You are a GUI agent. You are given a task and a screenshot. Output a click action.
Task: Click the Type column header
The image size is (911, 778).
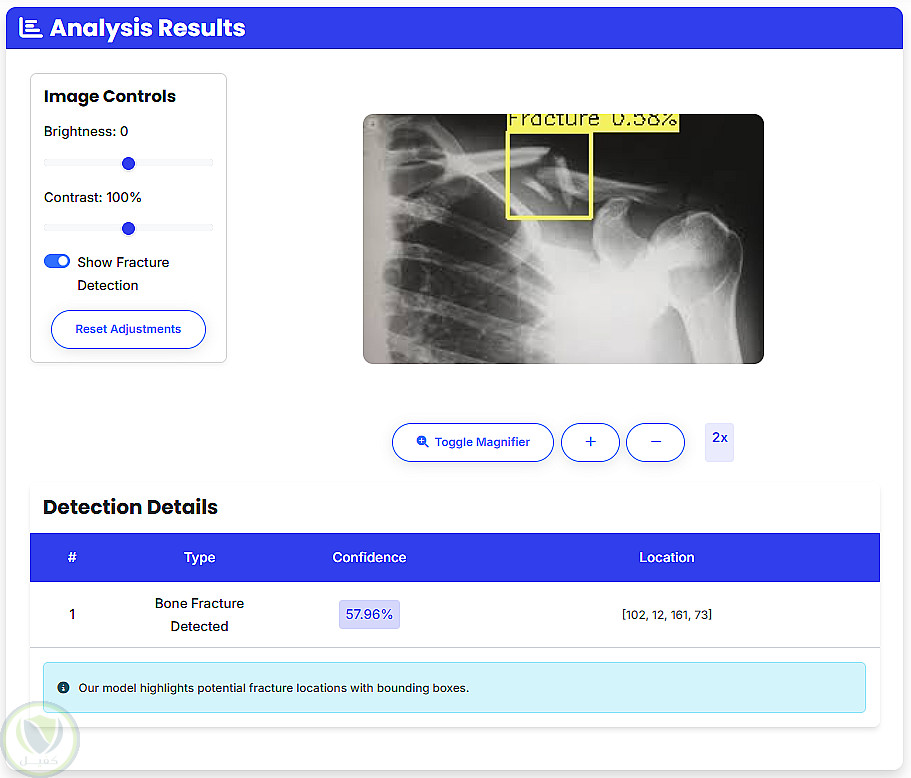click(199, 557)
